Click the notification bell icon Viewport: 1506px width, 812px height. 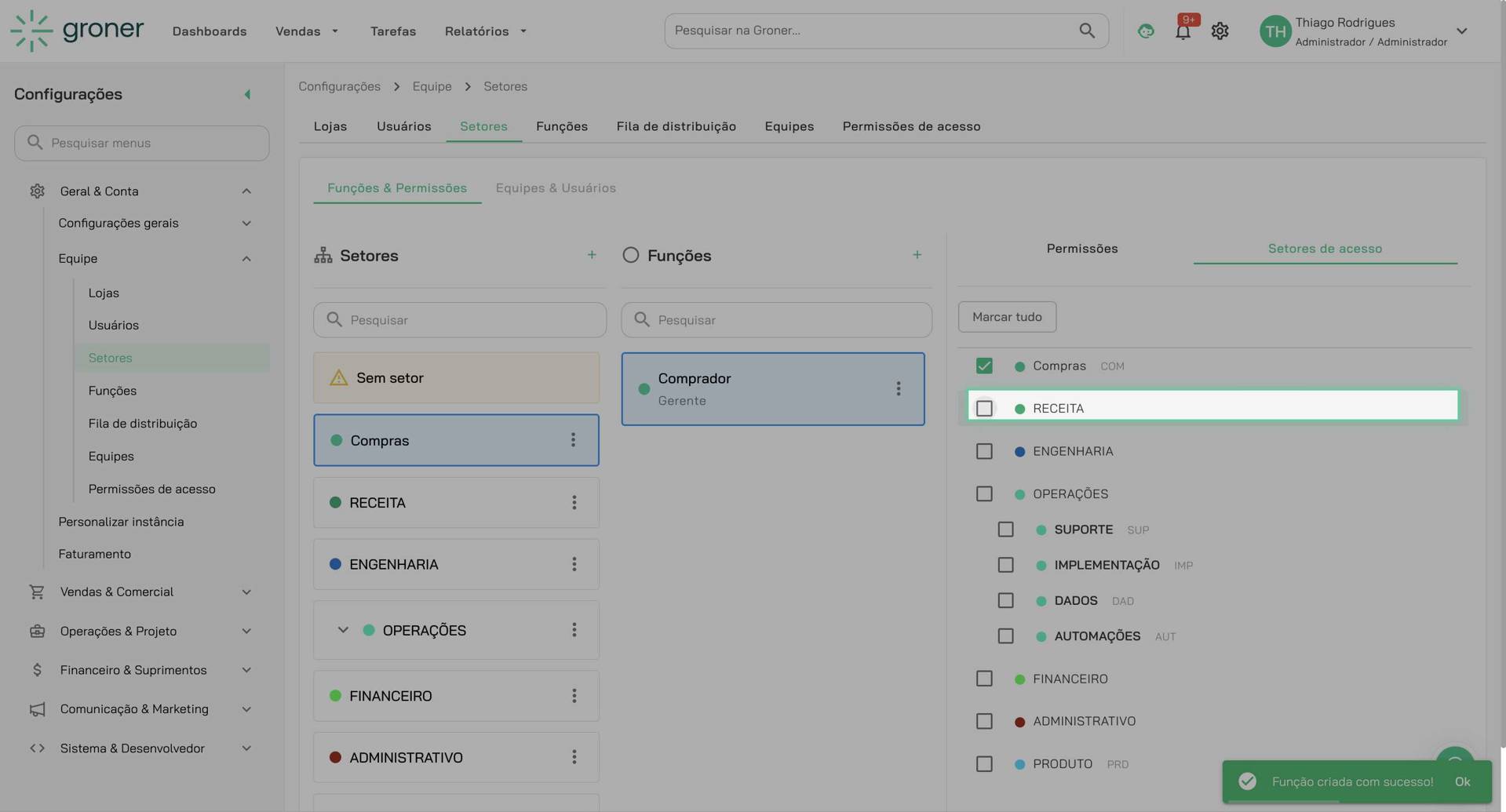pyautogui.click(x=1182, y=31)
